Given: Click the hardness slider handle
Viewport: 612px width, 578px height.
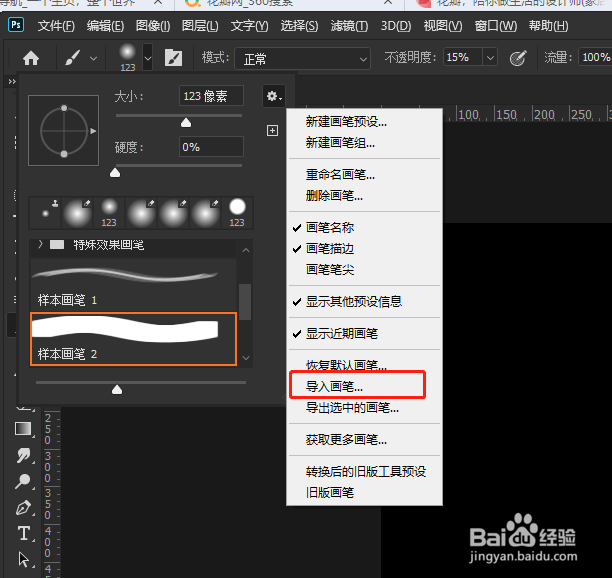Looking at the screenshot, I should pyautogui.click(x=115, y=173).
